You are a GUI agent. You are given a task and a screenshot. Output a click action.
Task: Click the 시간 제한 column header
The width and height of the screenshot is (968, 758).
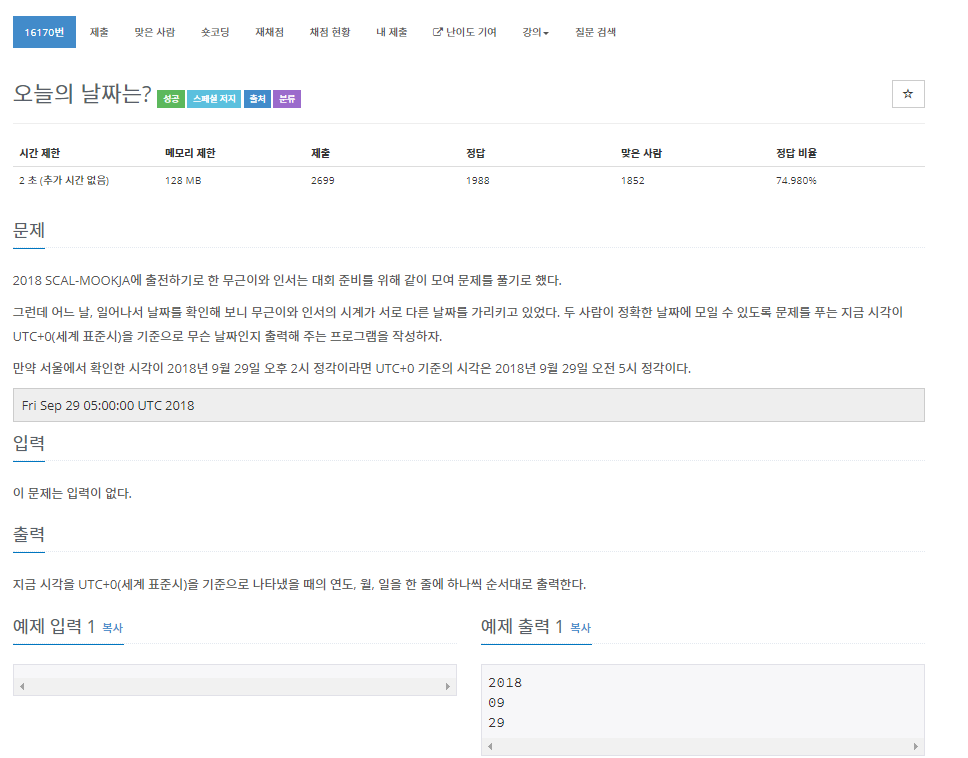coord(40,153)
